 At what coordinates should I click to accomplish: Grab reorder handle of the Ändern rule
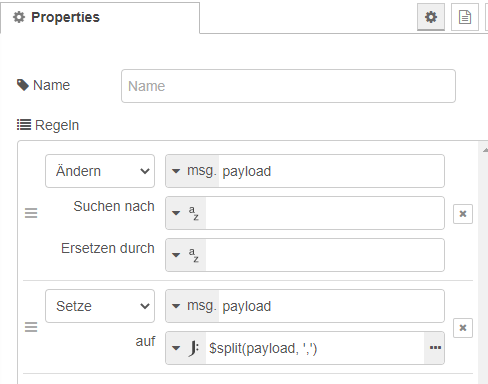[x=31, y=213]
